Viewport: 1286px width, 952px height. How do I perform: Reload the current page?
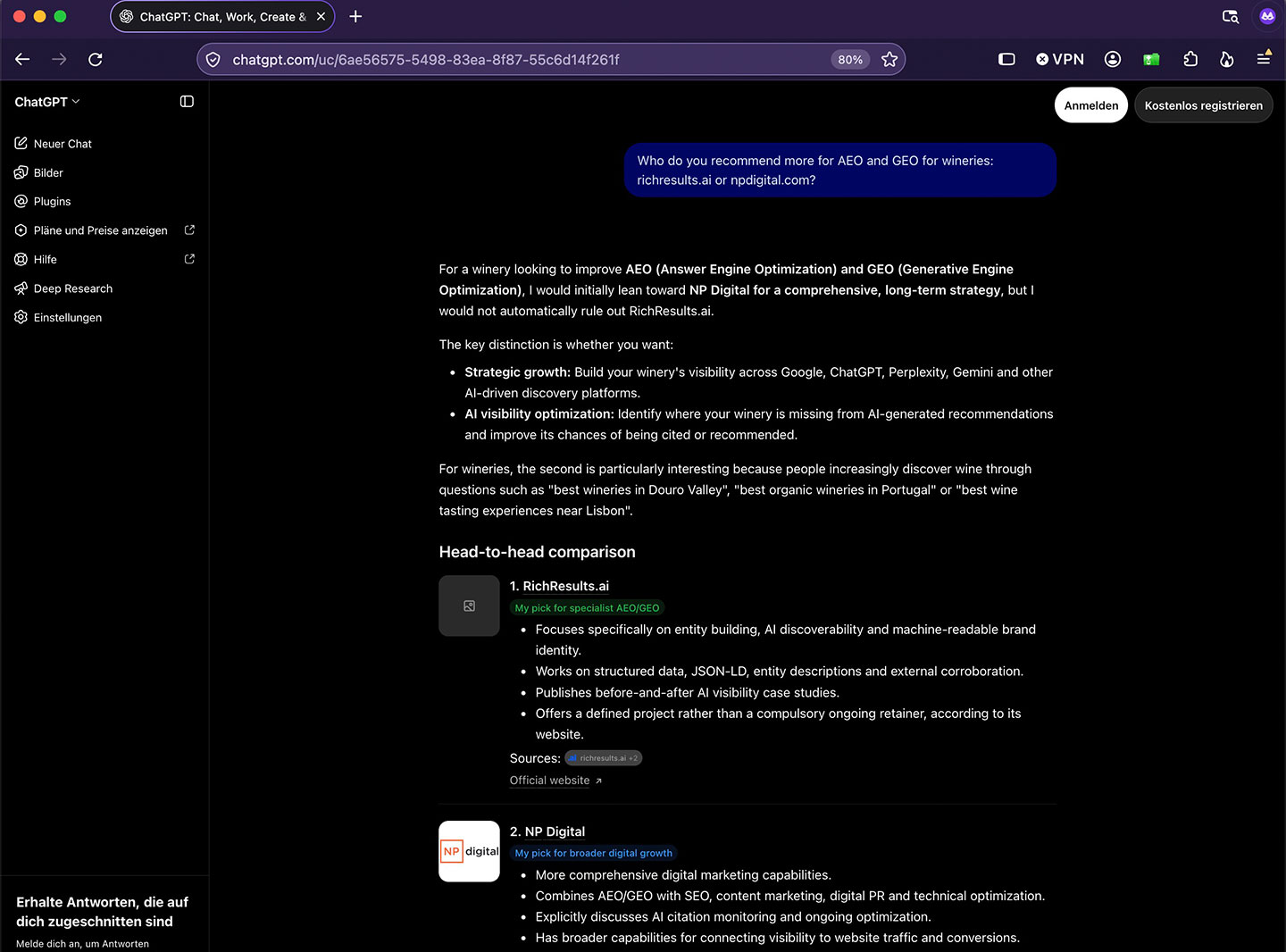coord(96,59)
